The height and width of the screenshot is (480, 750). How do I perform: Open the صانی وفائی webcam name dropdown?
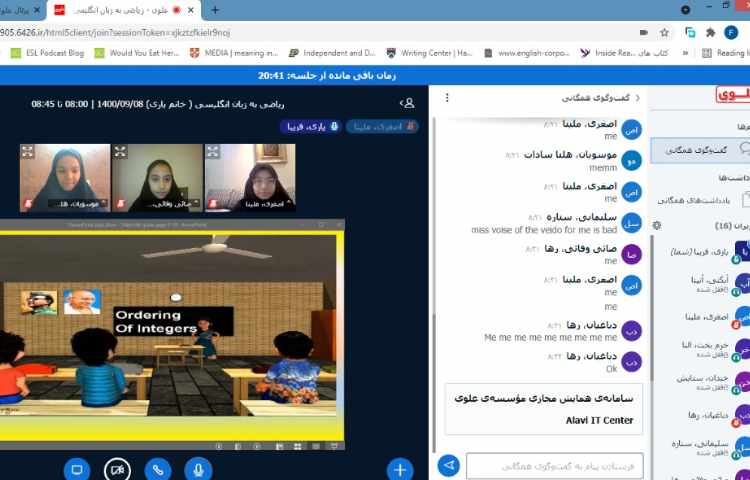pos(175,204)
